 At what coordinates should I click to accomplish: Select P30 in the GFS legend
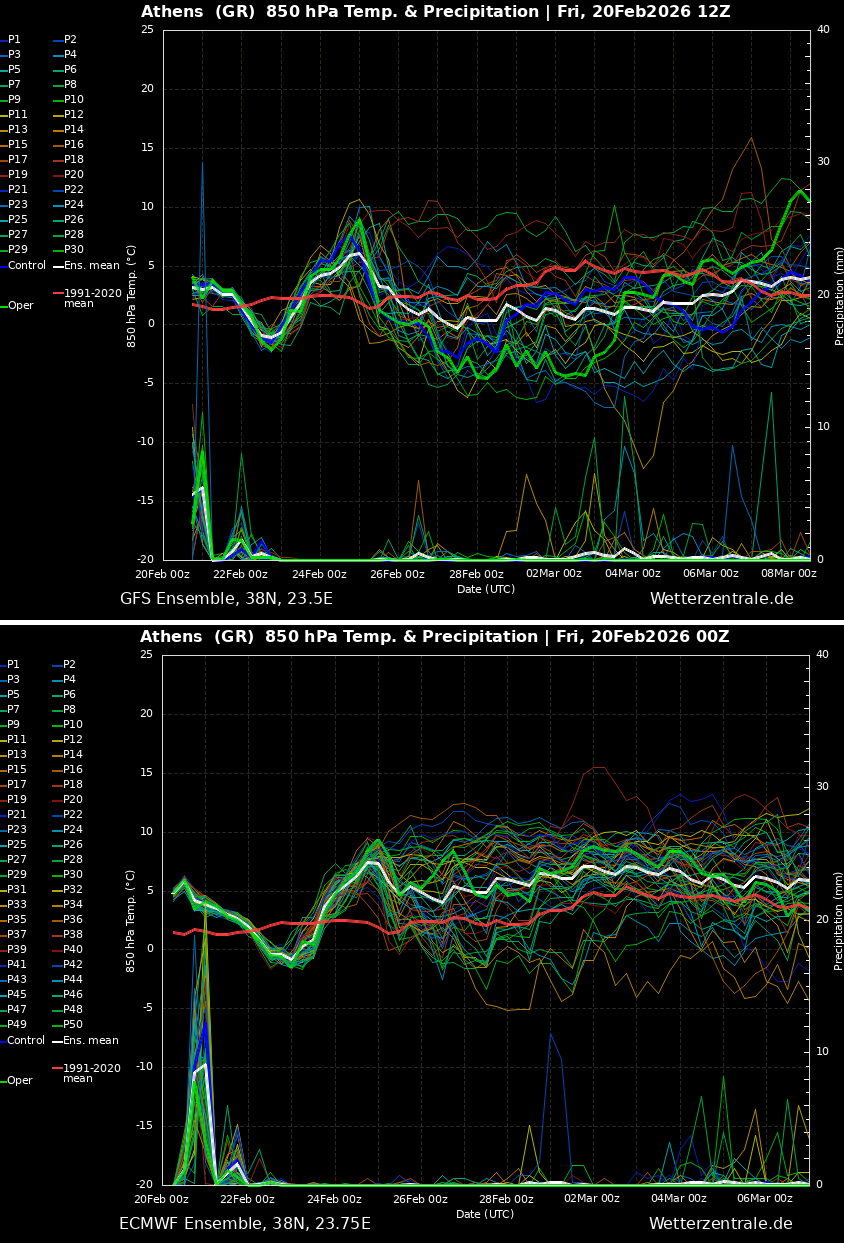(x=74, y=250)
